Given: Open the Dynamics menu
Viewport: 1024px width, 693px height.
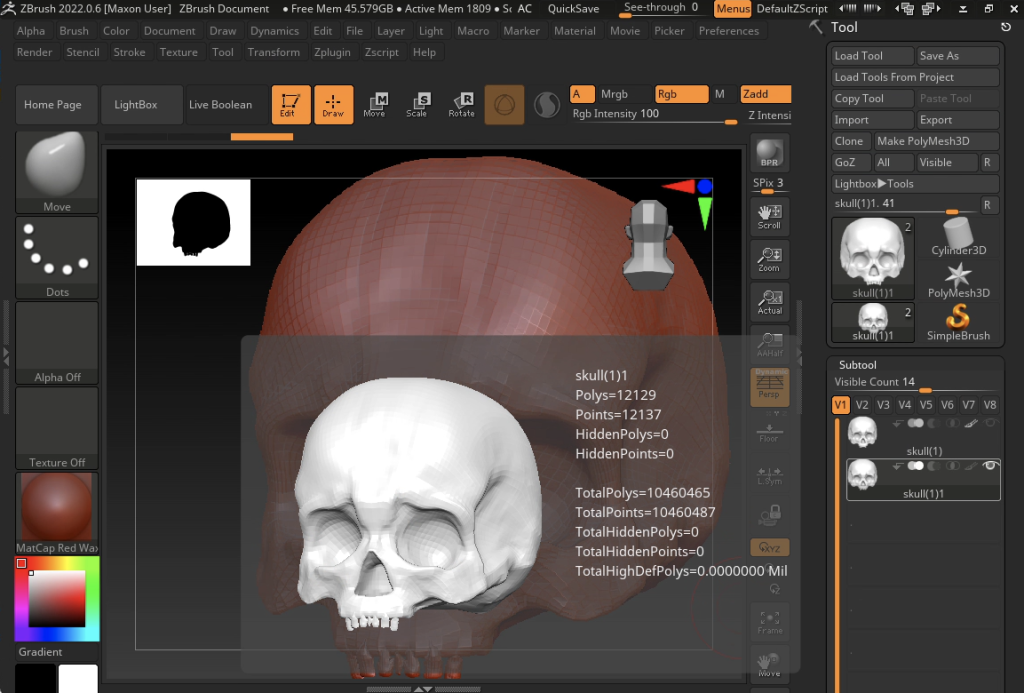Looking at the screenshot, I should pyautogui.click(x=274, y=31).
